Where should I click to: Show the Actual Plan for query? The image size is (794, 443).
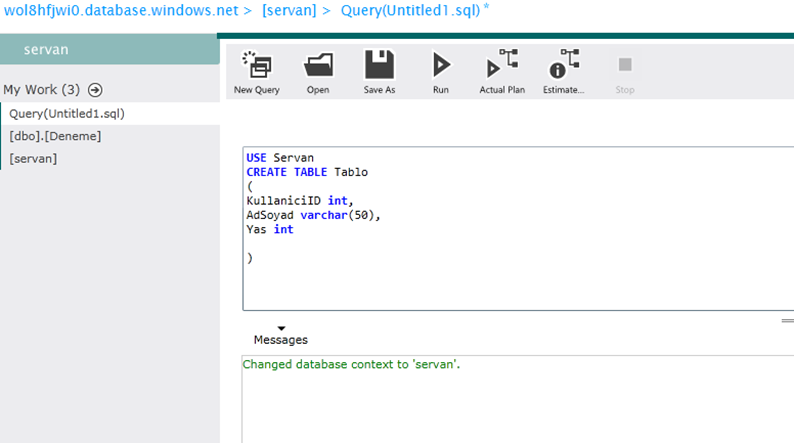click(502, 72)
